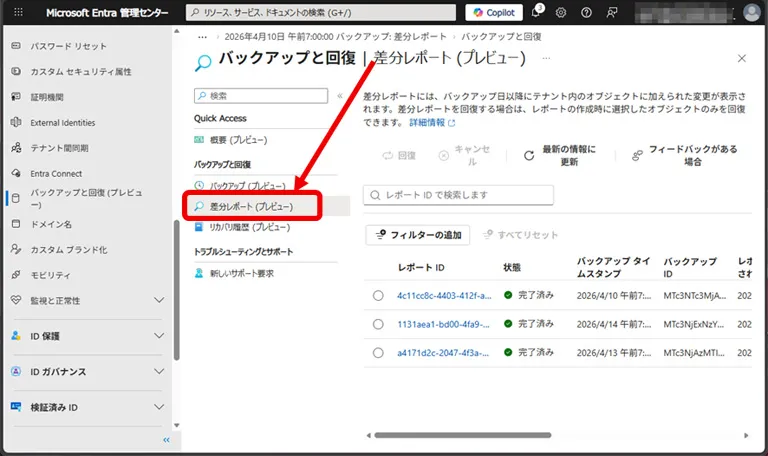
Task: Close the 差分レポート pane with X
Action: (x=742, y=58)
